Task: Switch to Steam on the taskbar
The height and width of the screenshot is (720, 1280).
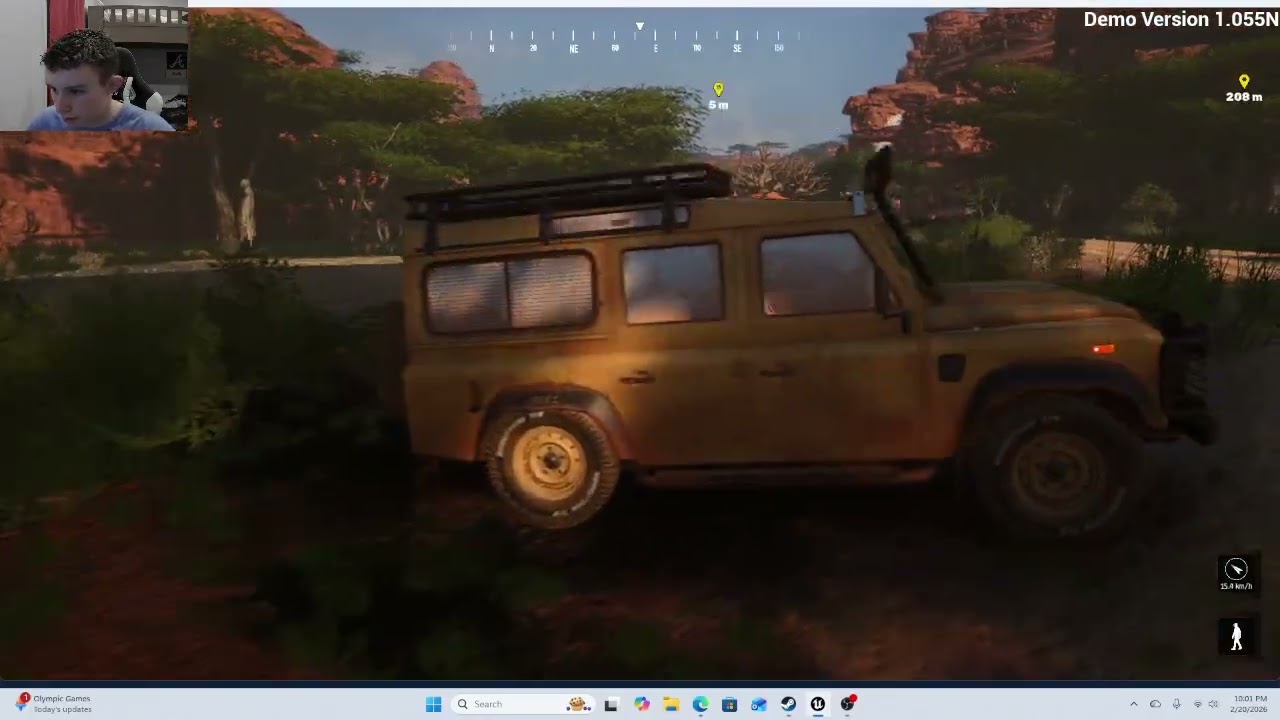Action: click(x=788, y=704)
